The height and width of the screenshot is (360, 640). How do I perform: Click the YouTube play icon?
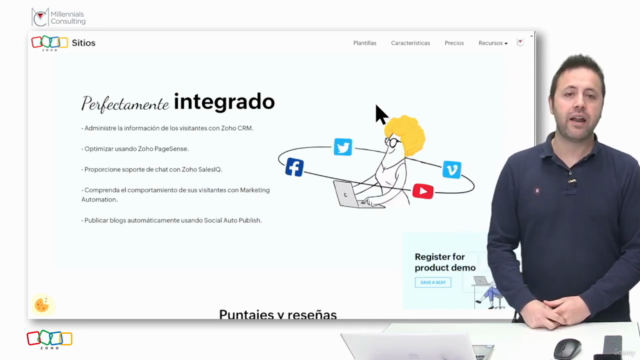(423, 191)
